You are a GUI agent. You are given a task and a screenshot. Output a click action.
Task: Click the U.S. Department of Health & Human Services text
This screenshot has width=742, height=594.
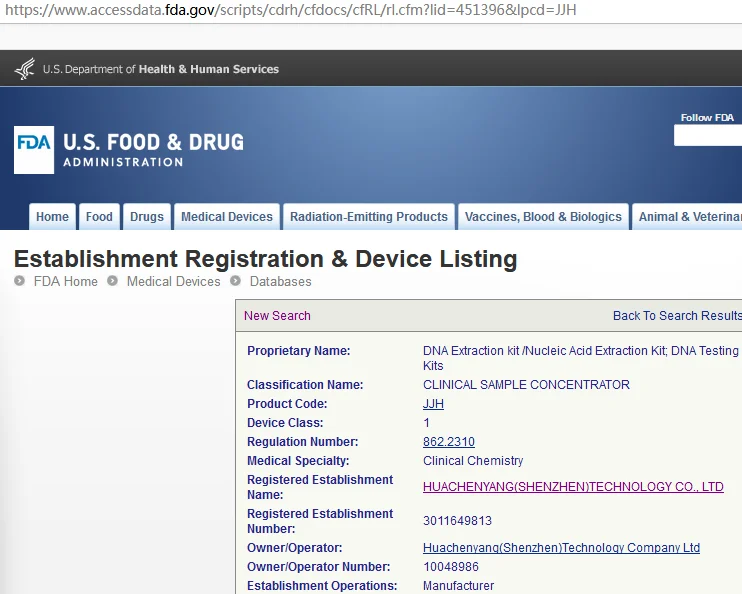(160, 69)
